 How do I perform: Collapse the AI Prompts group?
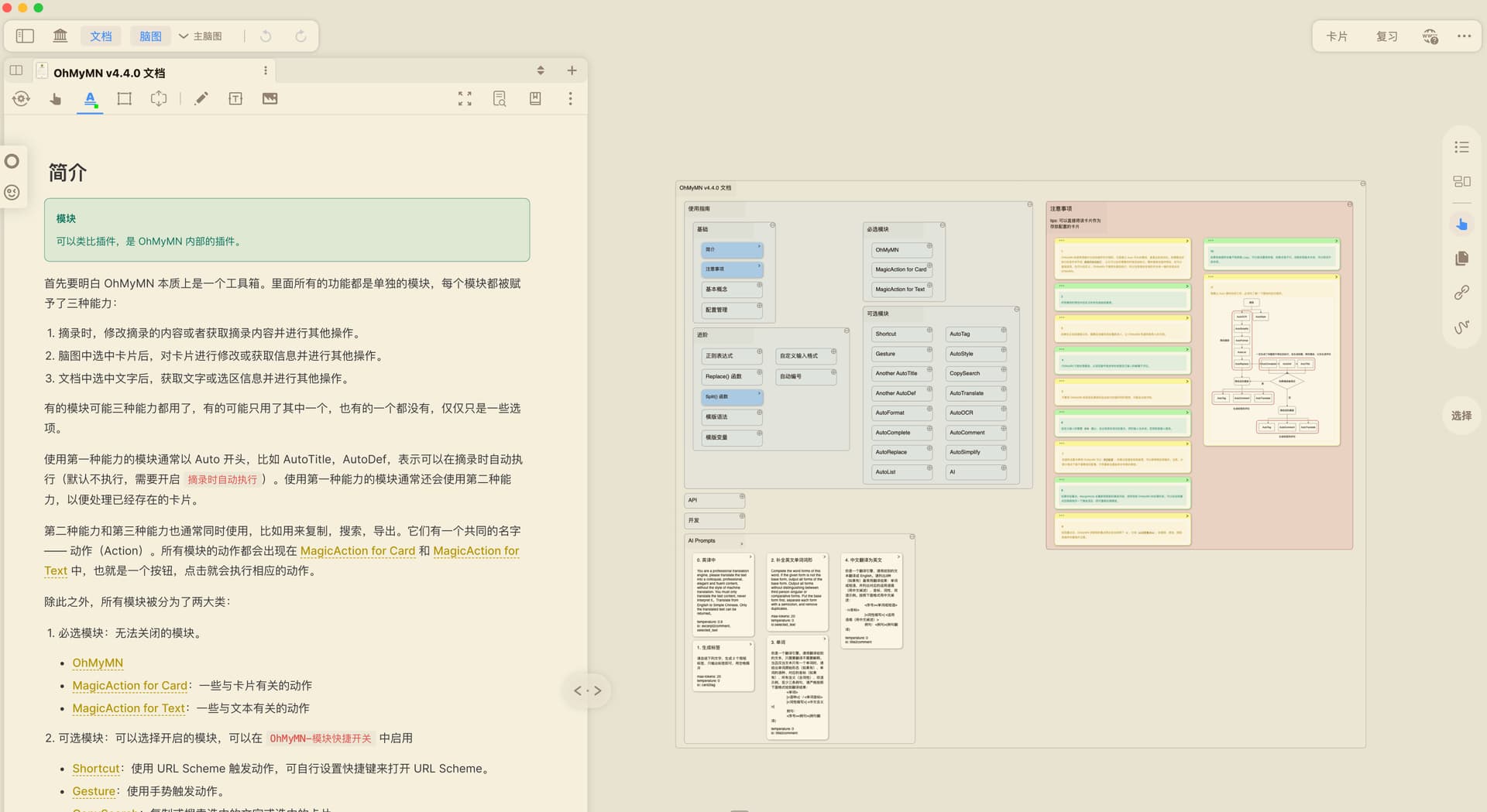[x=912, y=537]
